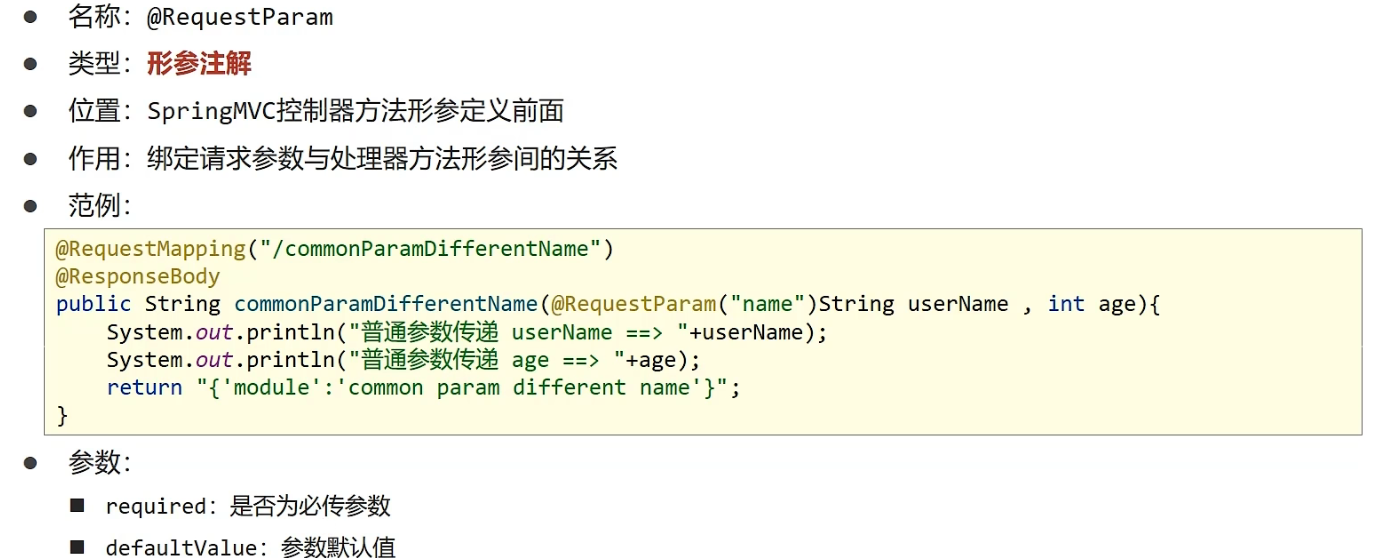Click the commonParamDifferentName method name
Viewport: 1375px width, 558px height.
coord(386,304)
